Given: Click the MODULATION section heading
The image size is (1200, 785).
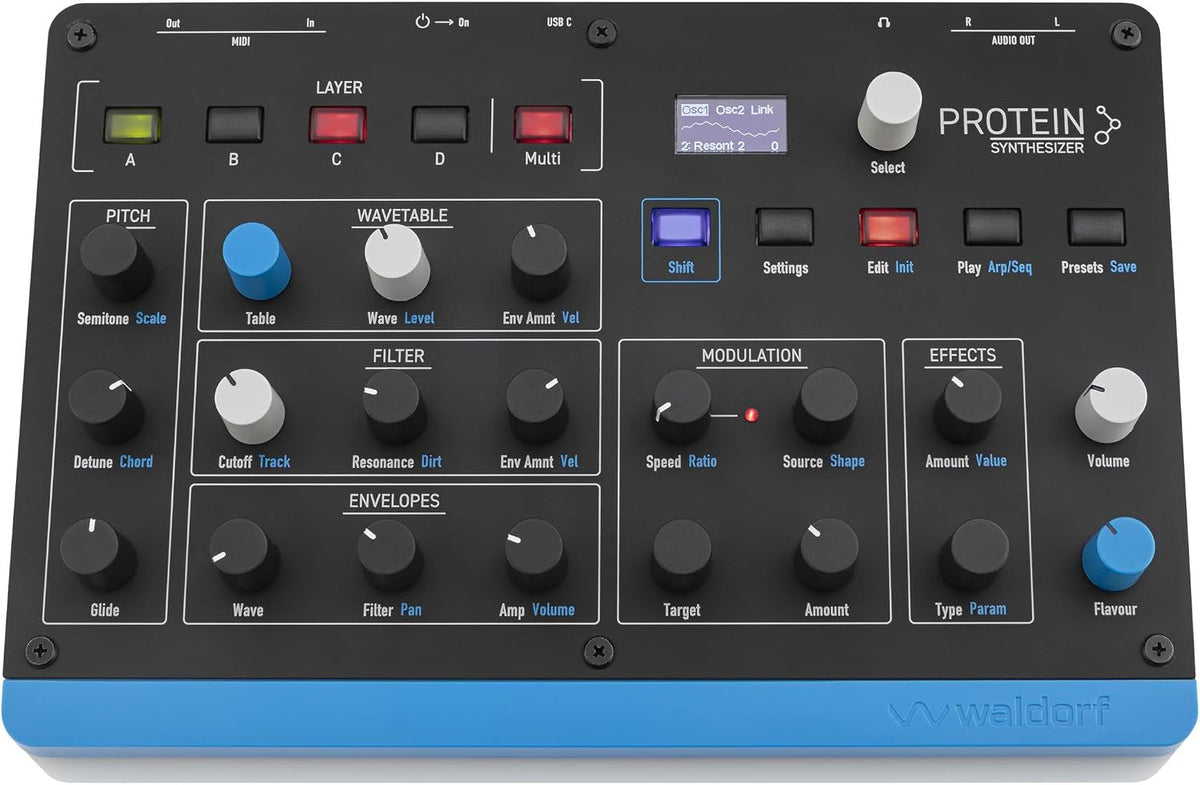Looking at the screenshot, I should 751,355.
